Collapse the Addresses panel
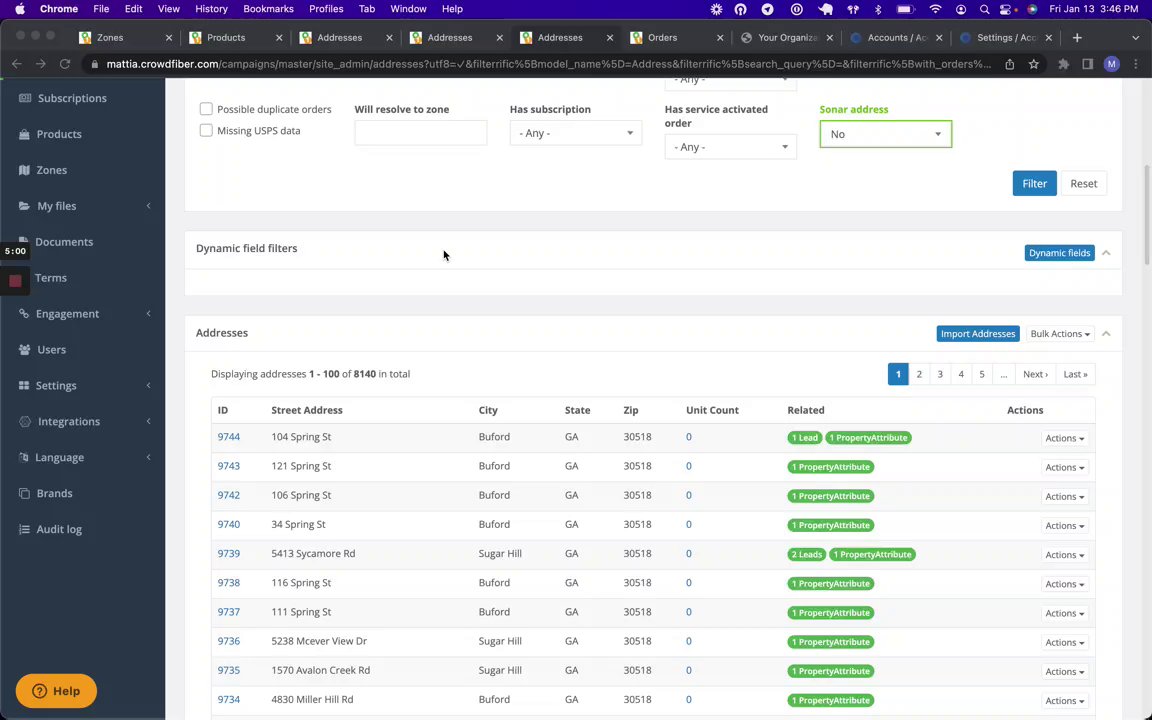This screenshot has height=720, width=1152. coord(1106,334)
